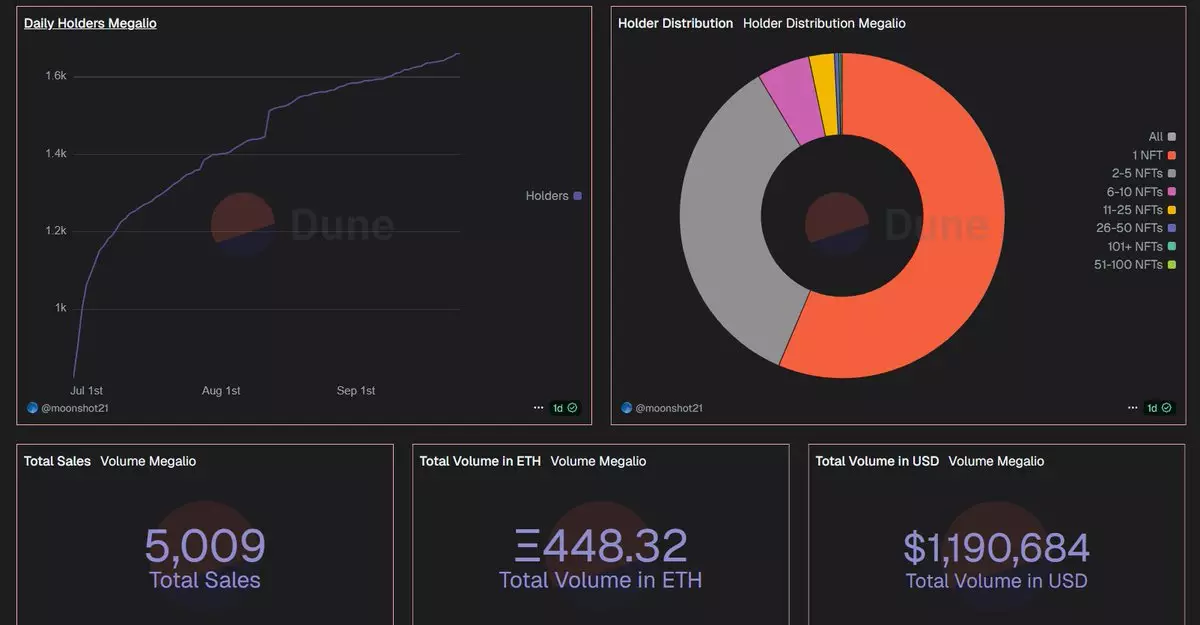Open the more options menu in Daily Holders panel

click(539, 408)
